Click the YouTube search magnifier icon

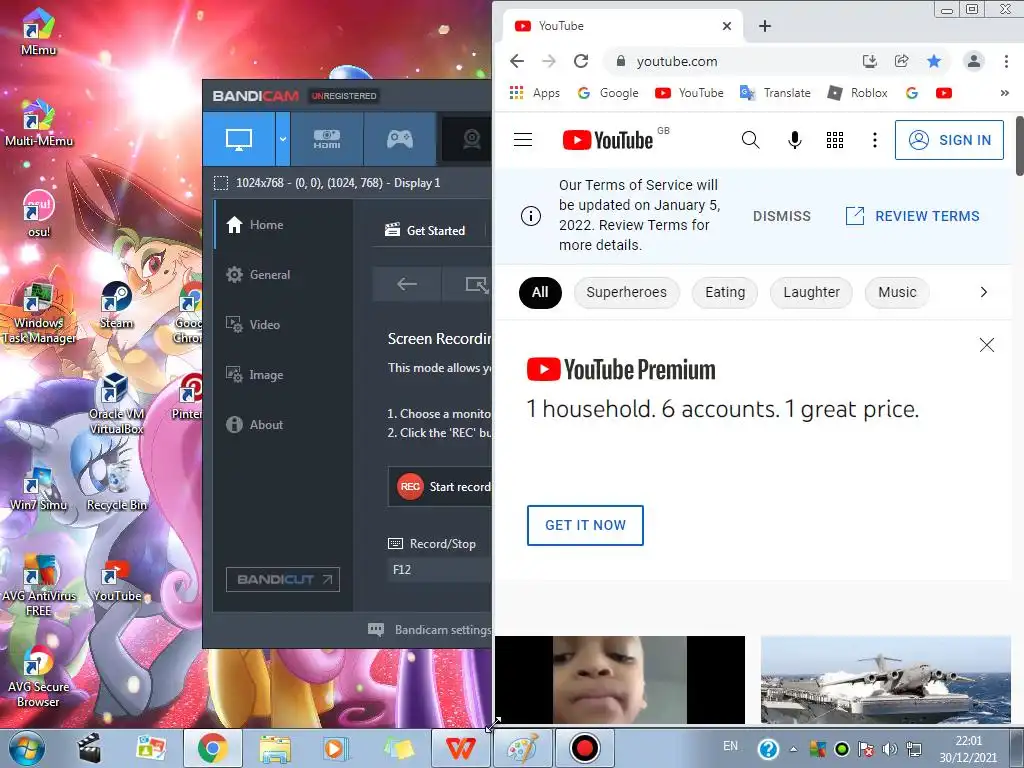click(x=750, y=140)
